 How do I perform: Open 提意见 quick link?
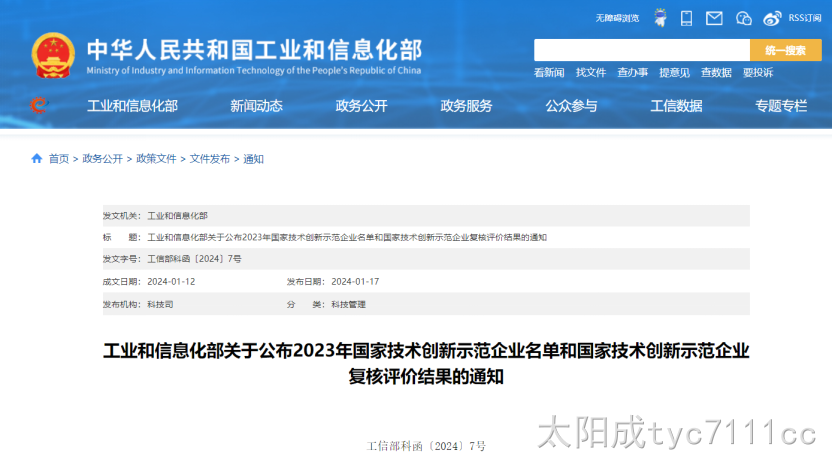674,73
